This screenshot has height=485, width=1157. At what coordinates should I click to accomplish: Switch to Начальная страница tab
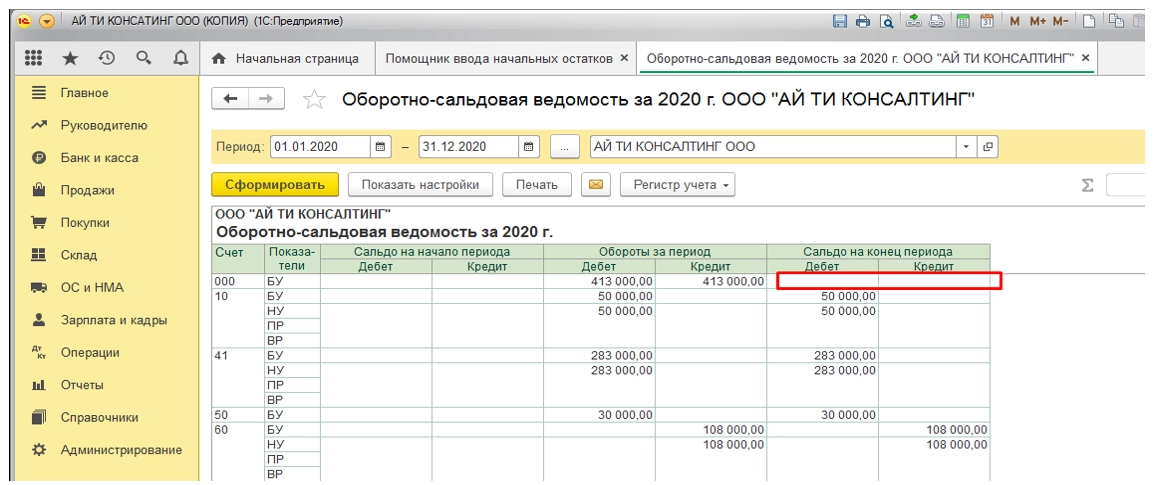click(287, 58)
